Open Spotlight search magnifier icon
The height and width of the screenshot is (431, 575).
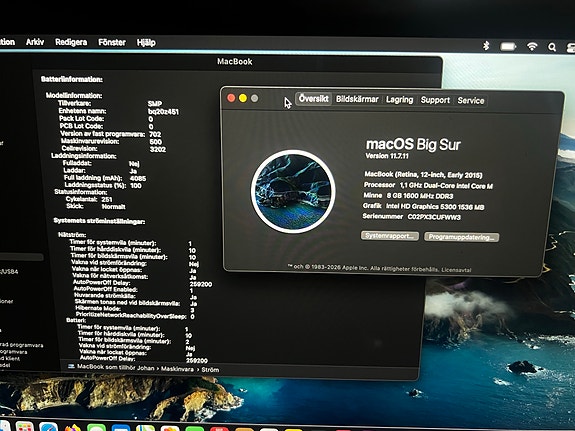tap(552, 47)
